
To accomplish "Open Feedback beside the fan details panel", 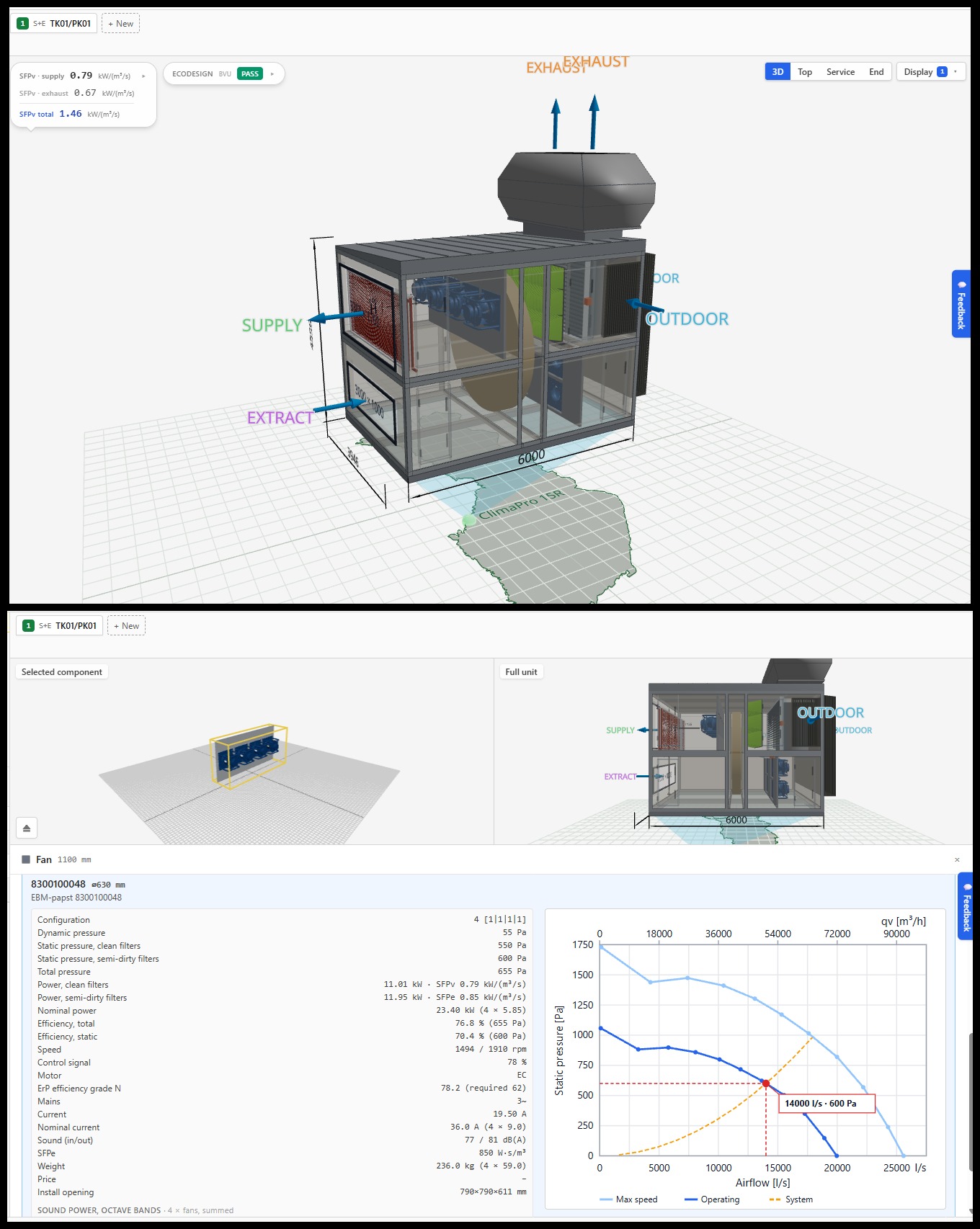I will 966,906.
